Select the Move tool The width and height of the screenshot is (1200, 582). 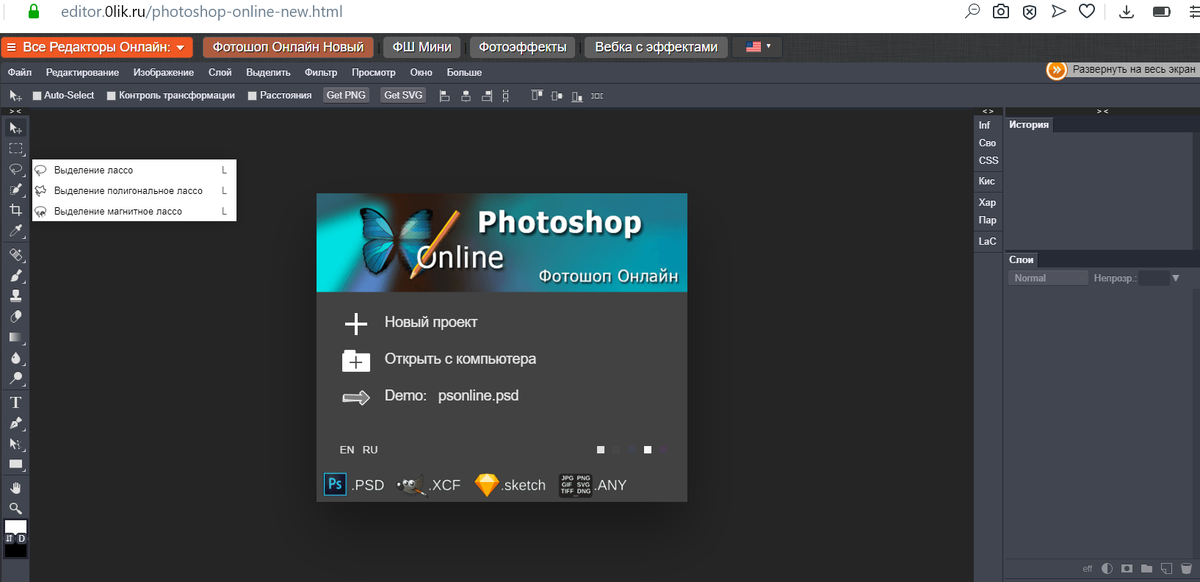point(15,128)
